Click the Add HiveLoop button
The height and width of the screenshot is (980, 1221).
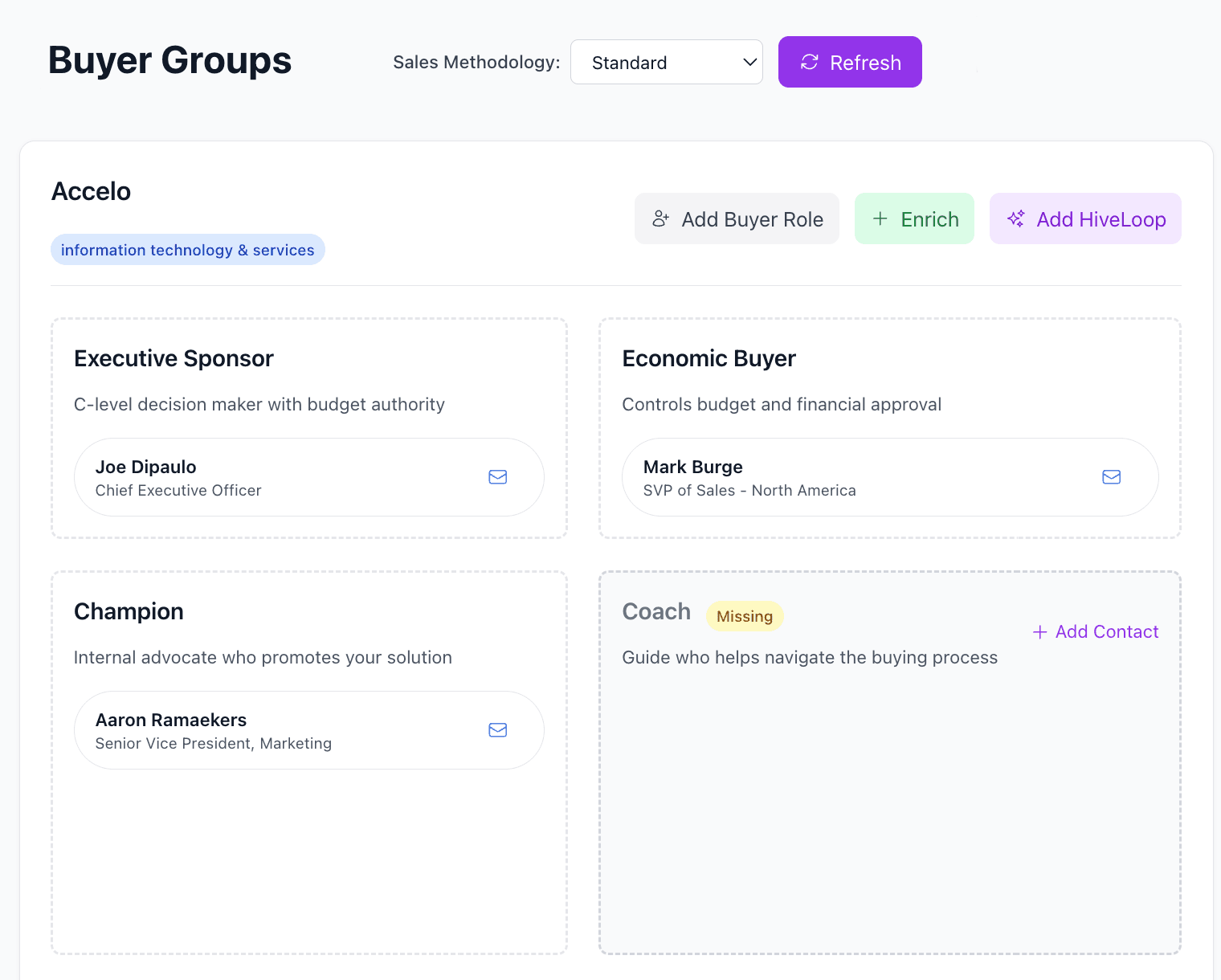tap(1085, 218)
